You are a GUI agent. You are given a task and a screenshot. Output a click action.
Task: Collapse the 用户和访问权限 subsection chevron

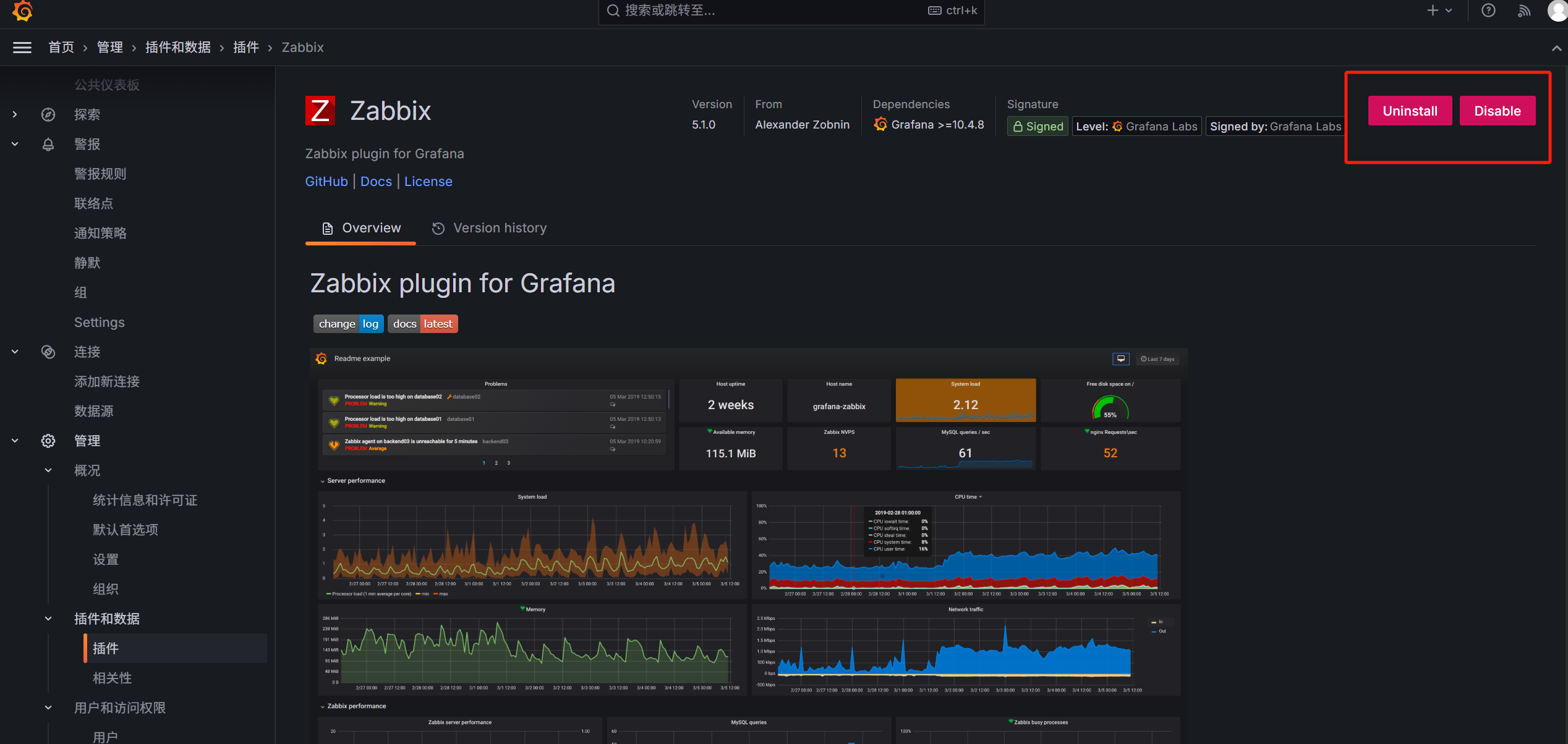click(48, 708)
